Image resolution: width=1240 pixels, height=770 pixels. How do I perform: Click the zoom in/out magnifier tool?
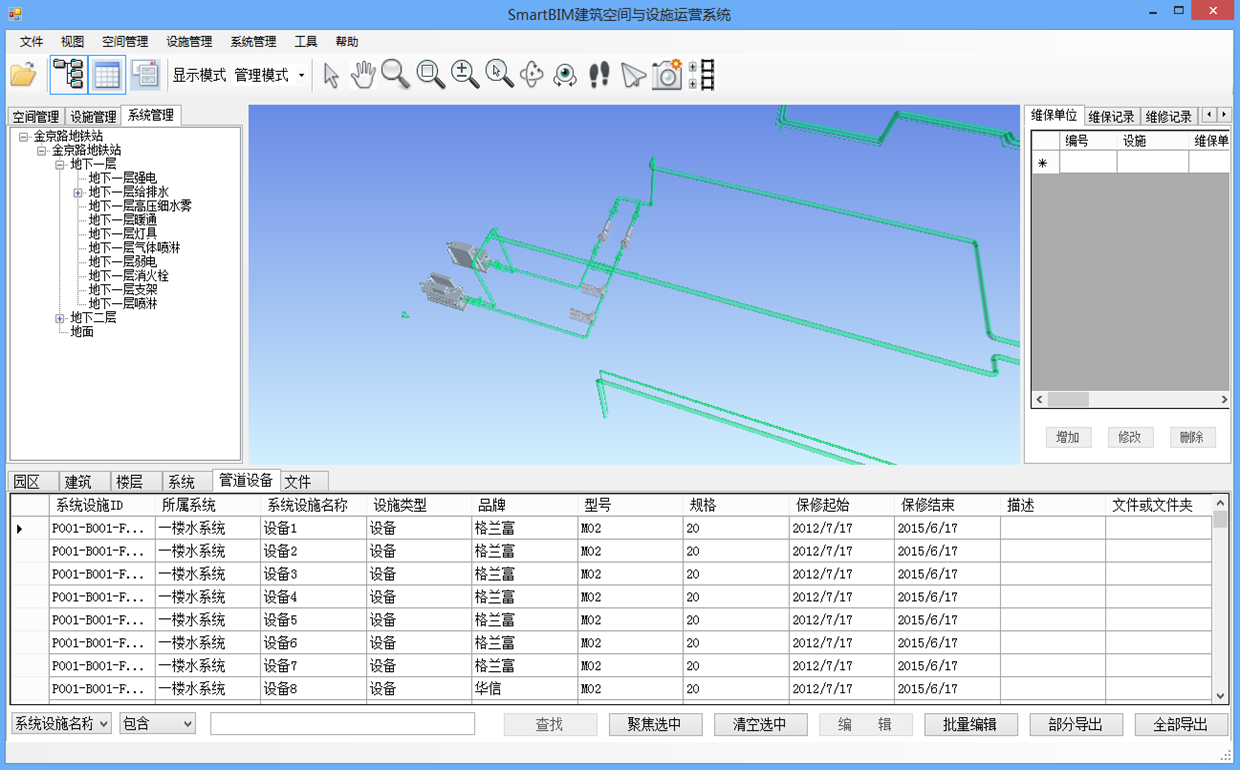(x=464, y=75)
